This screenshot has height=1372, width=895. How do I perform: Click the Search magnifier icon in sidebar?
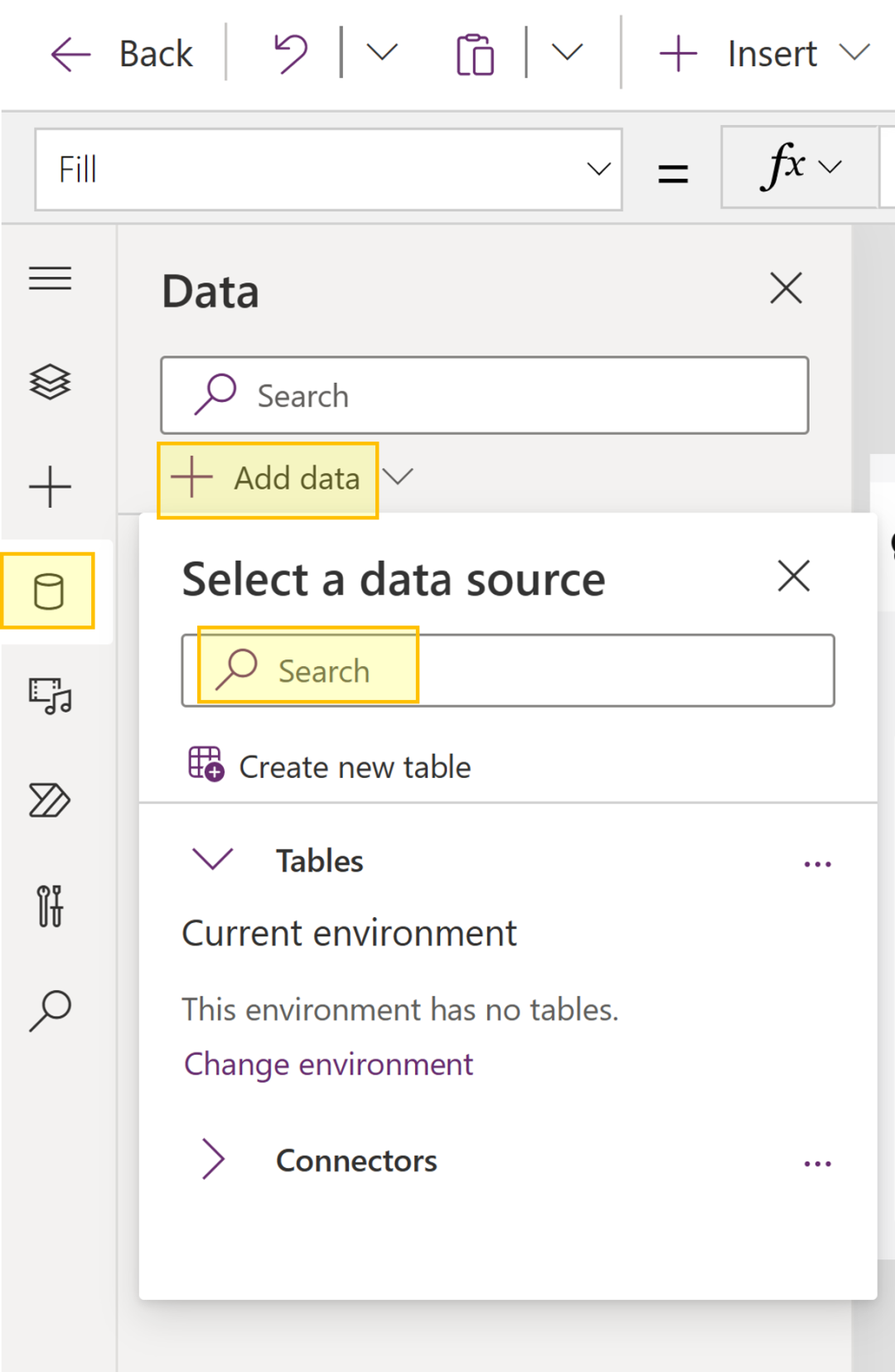pyautogui.click(x=50, y=1010)
